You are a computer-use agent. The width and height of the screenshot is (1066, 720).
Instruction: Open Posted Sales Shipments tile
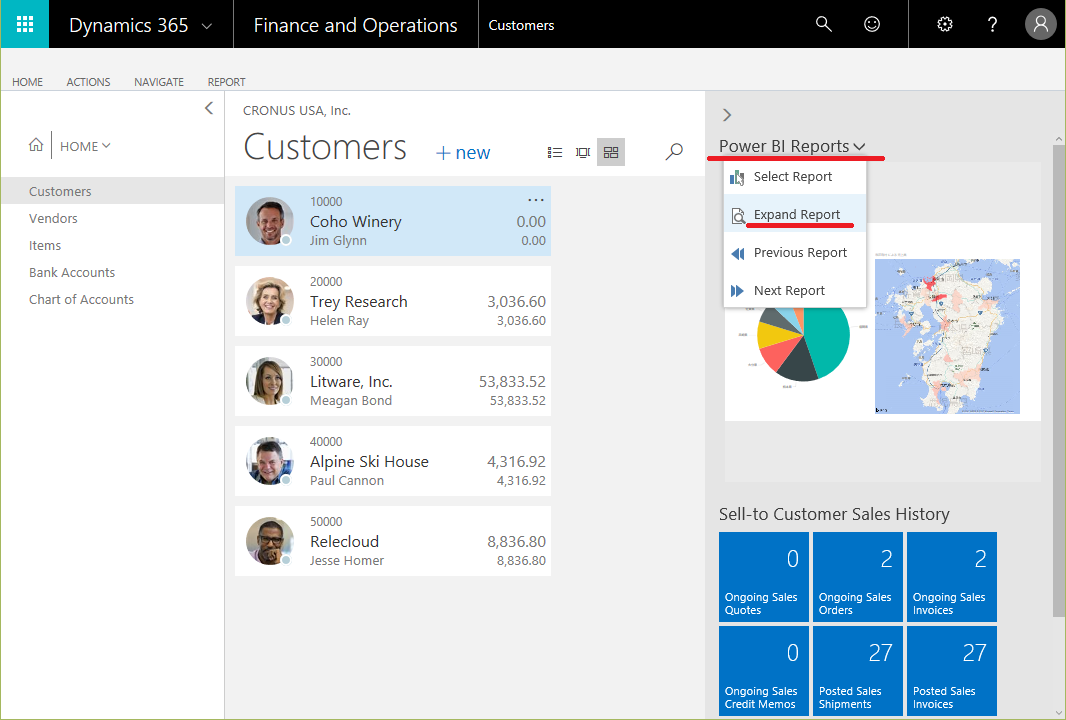click(x=858, y=670)
